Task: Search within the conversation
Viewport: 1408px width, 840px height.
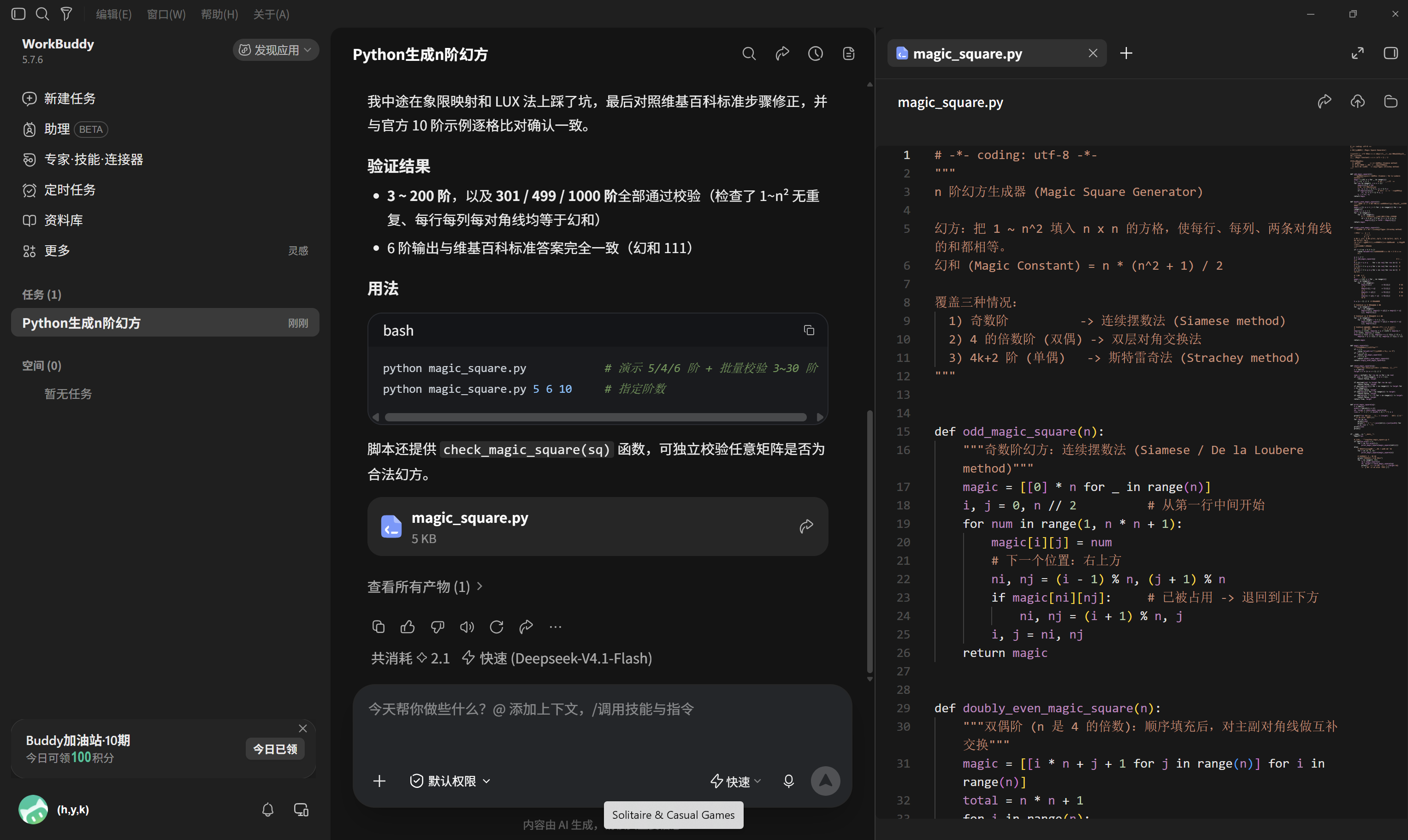Action: tap(749, 54)
